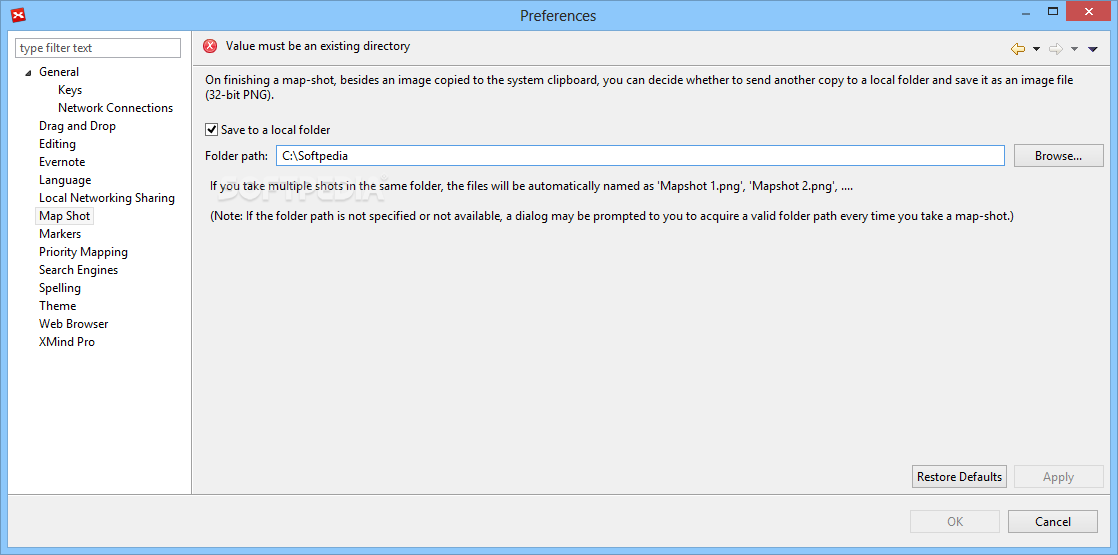
Task: Click the Apply button
Action: [1058, 477]
